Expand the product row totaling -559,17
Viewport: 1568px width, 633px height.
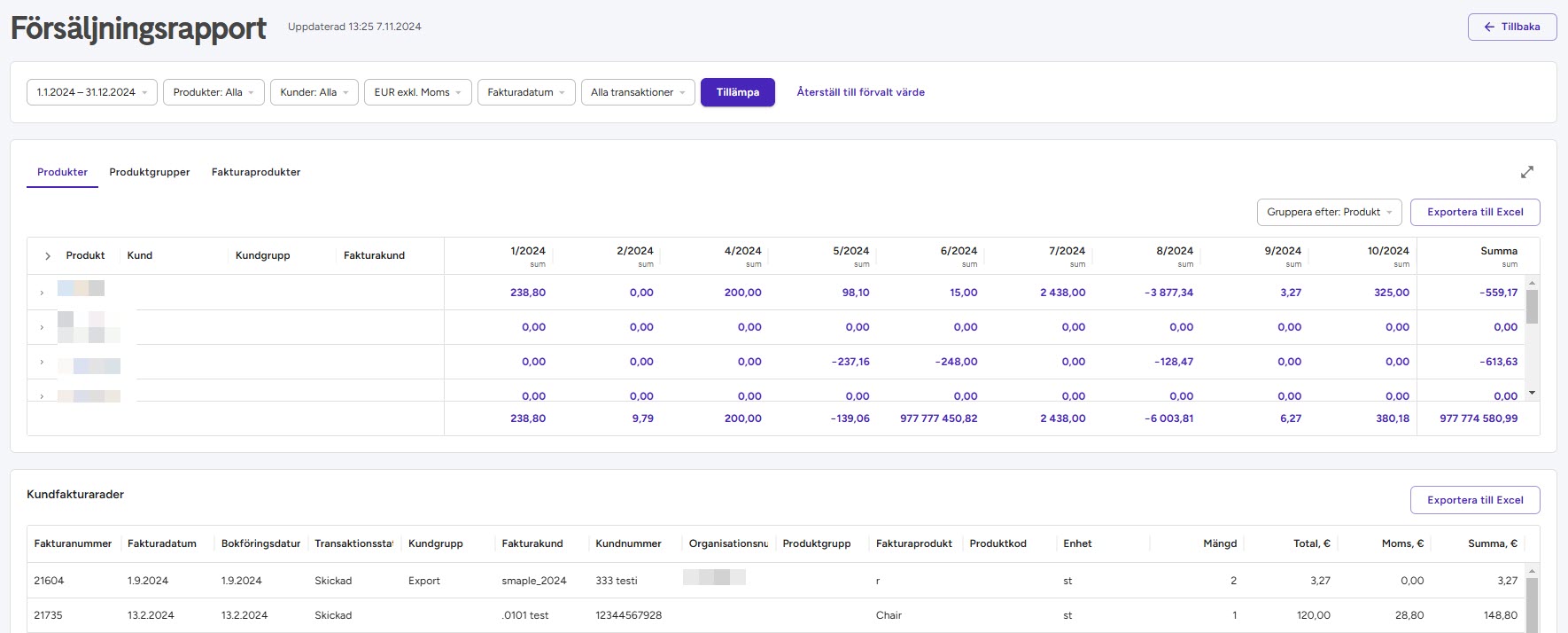click(x=42, y=293)
